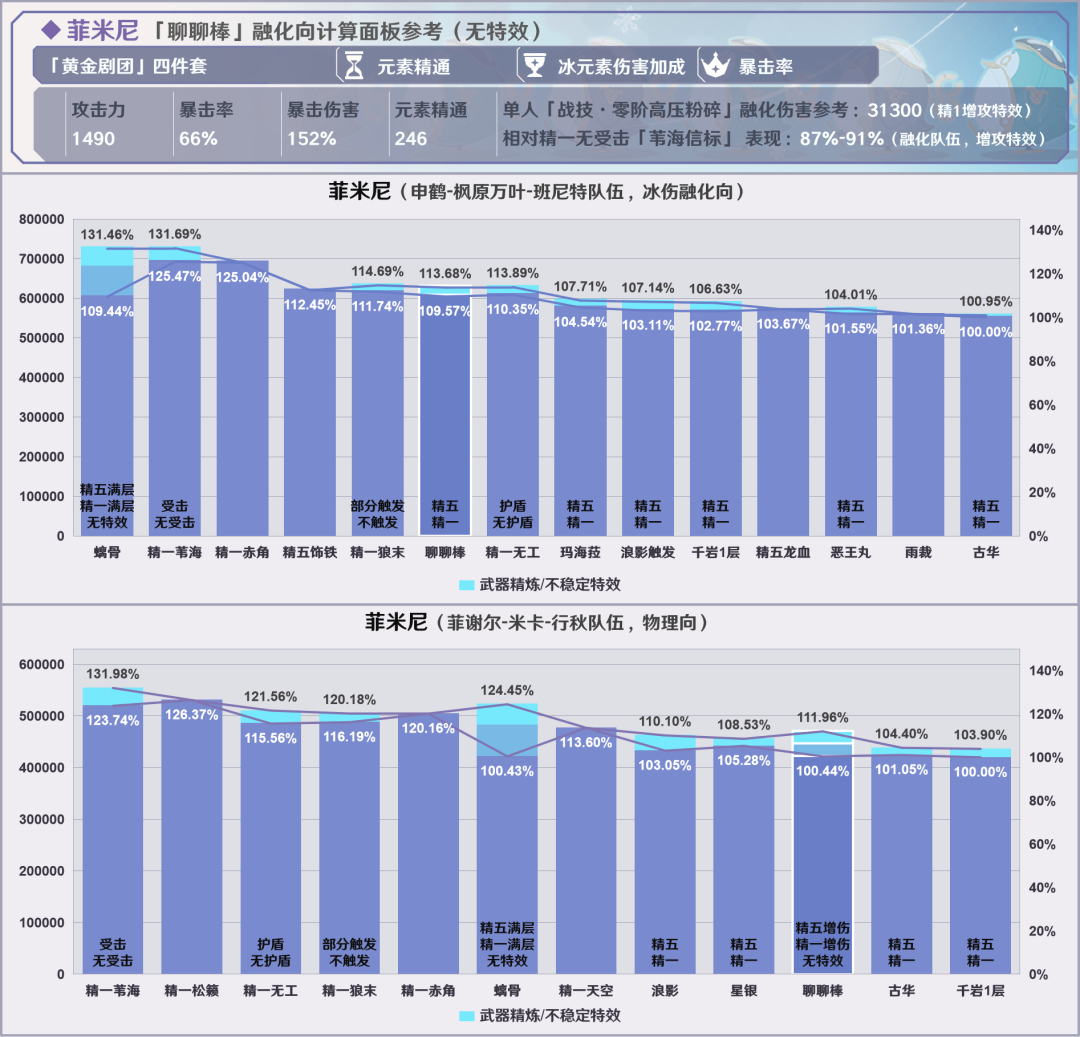The height and width of the screenshot is (1037, 1080).
Task: Open the 申鹤-枫原万叶-班尼特队伍 melt chart title
Action: tap(540, 191)
